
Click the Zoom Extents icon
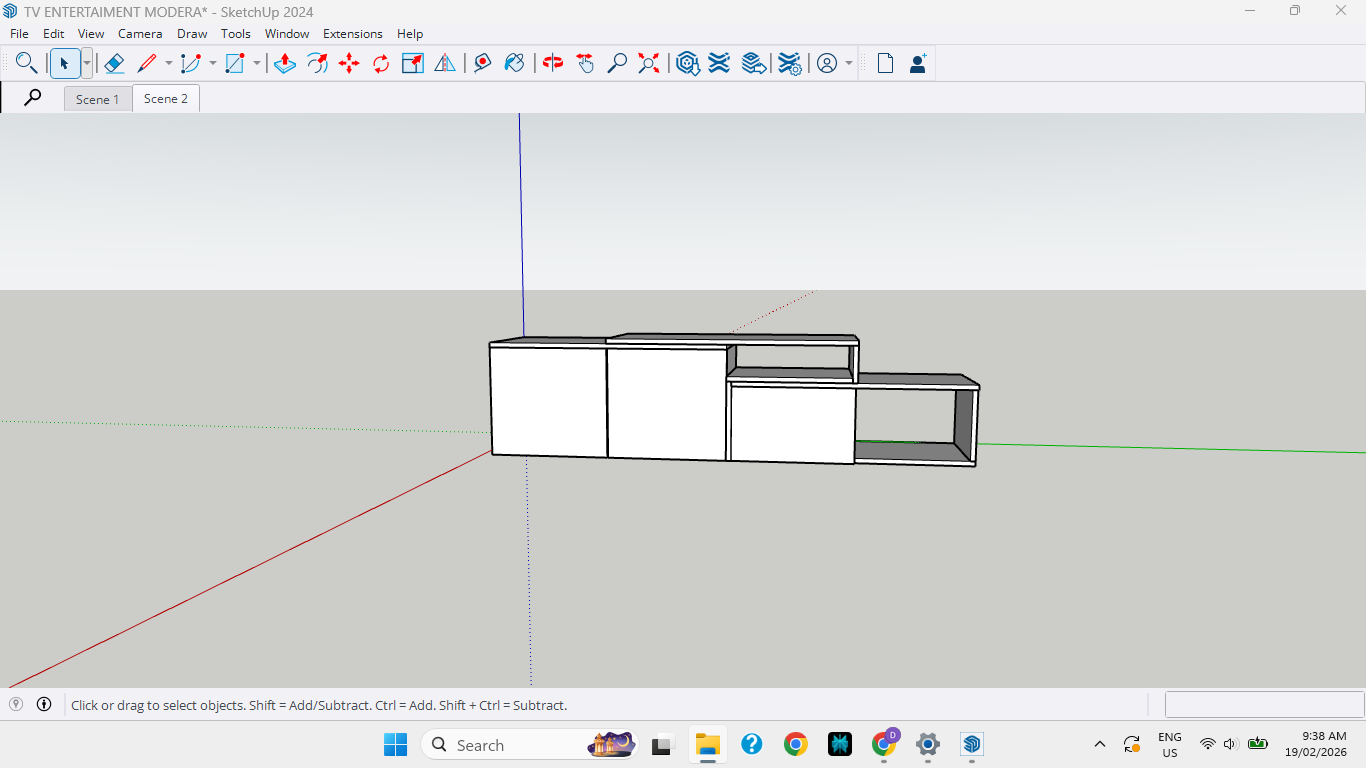click(649, 64)
